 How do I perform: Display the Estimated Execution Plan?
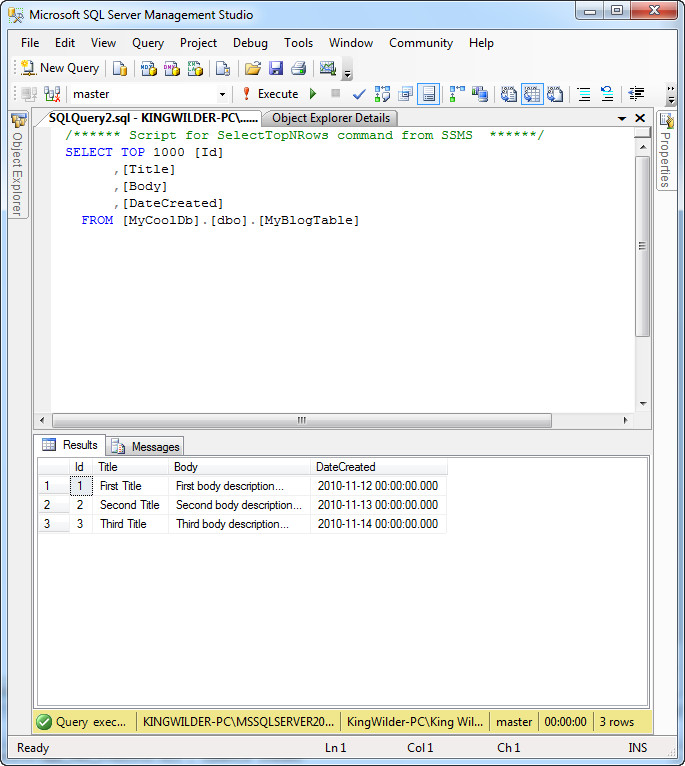(382, 94)
